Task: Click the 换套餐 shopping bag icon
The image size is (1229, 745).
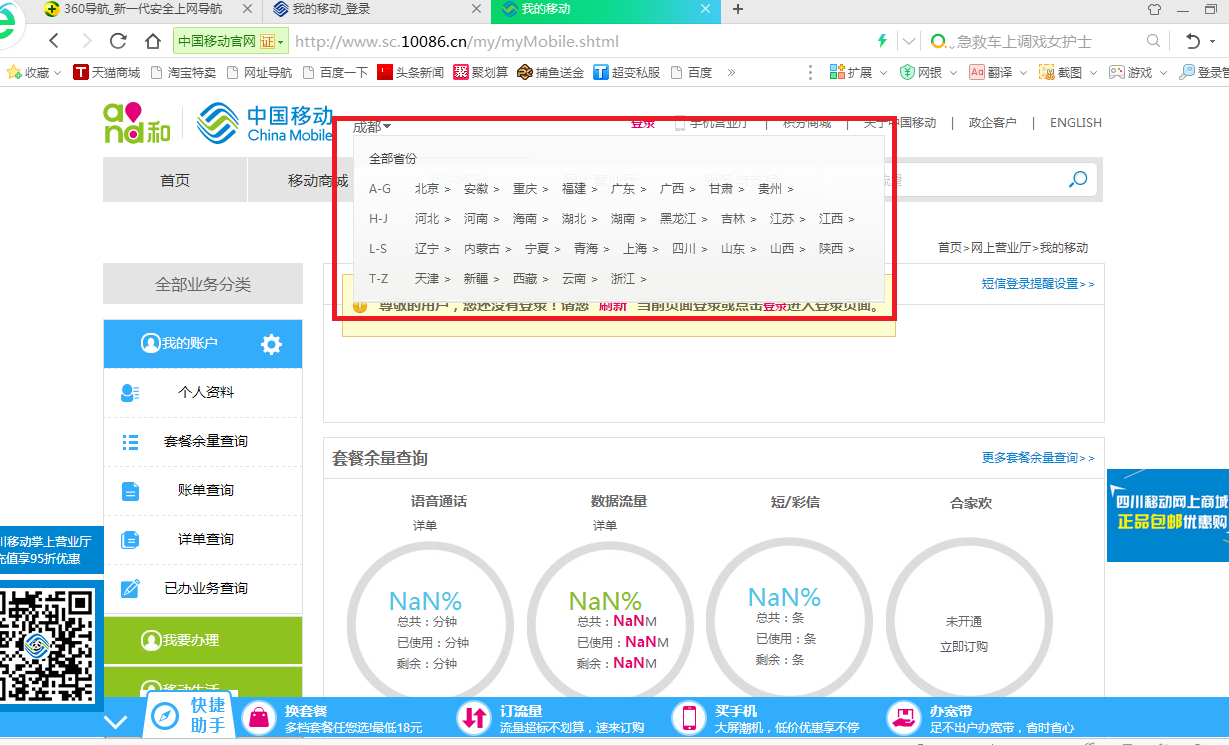Action: pos(259,718)
